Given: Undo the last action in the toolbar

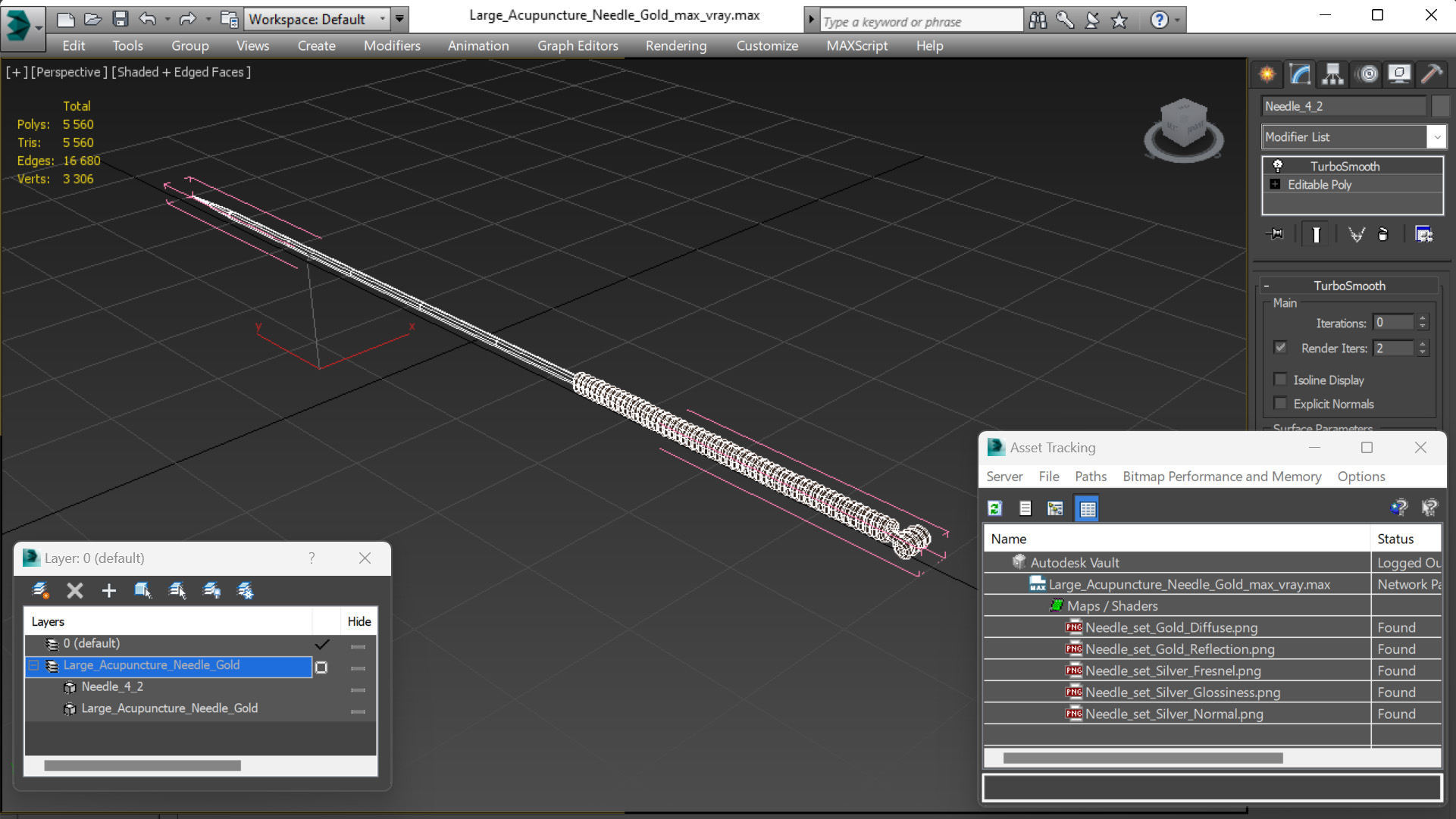Looking at the screenshot, I should click(x=147, y=19).
